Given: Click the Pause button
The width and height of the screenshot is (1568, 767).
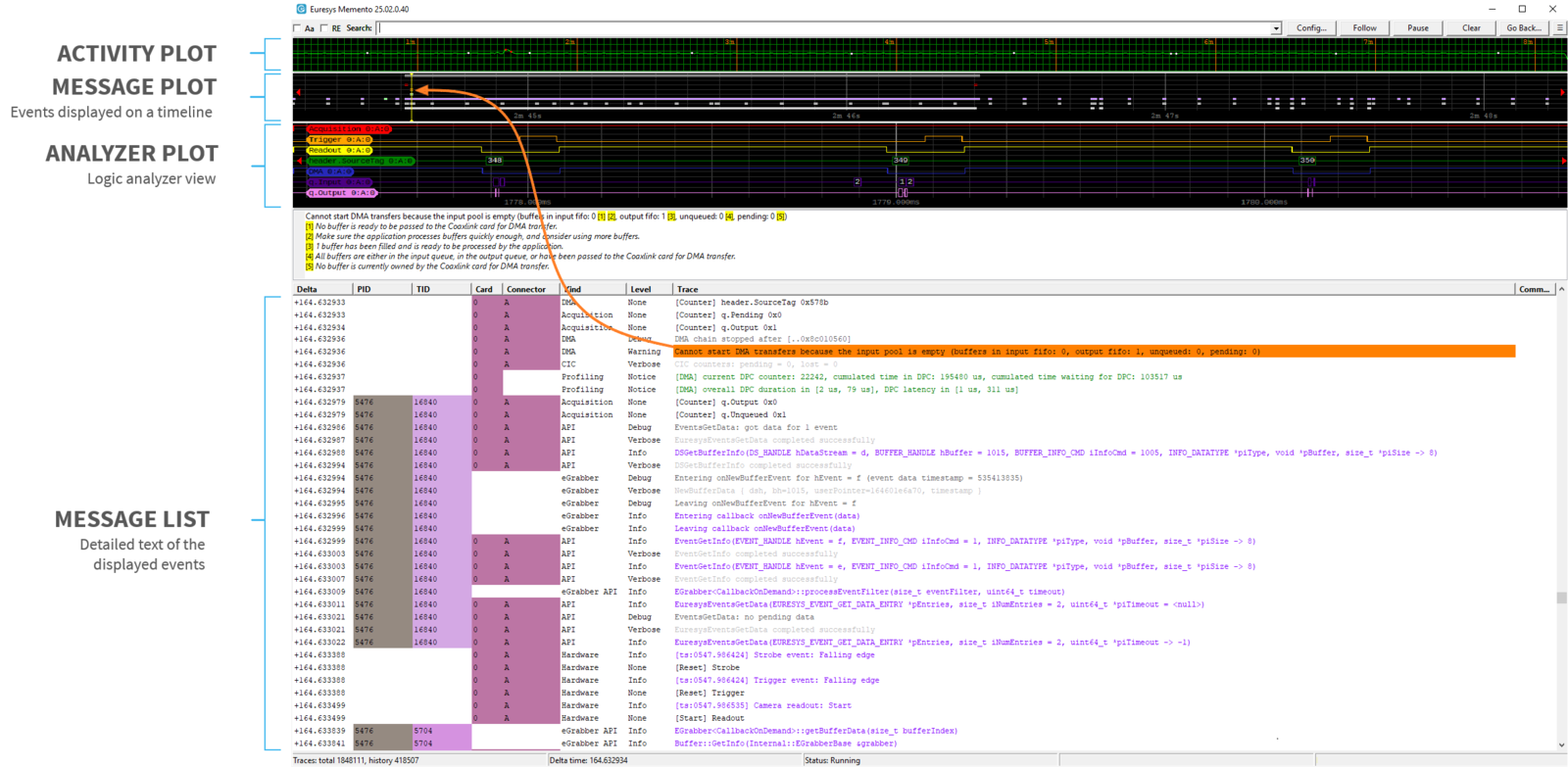Looking at the screenshot, I should click(x=1417, y=28).
